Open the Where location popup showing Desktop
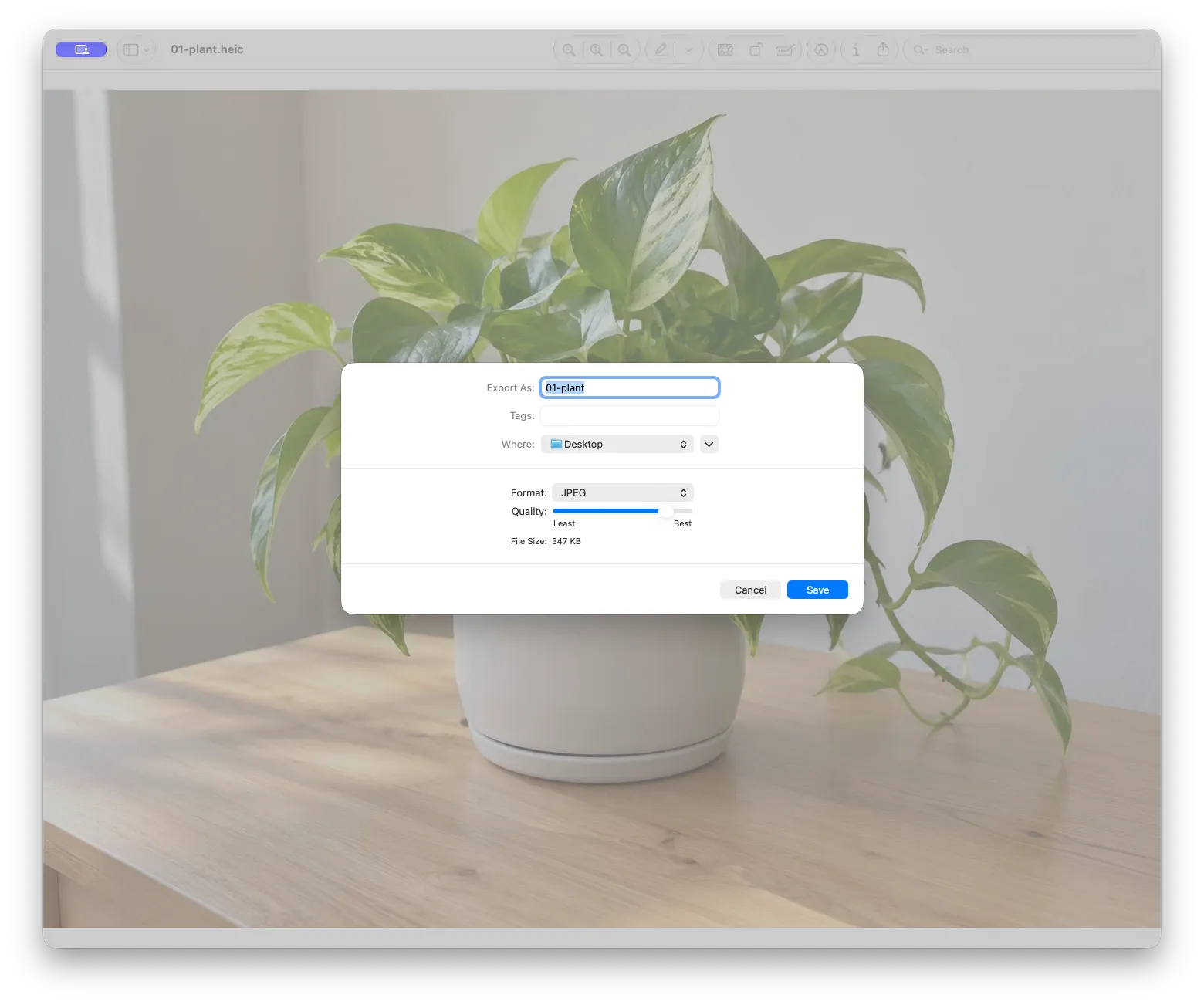Viewport: 1204px width, 1005px height. (x=617, y=444)
